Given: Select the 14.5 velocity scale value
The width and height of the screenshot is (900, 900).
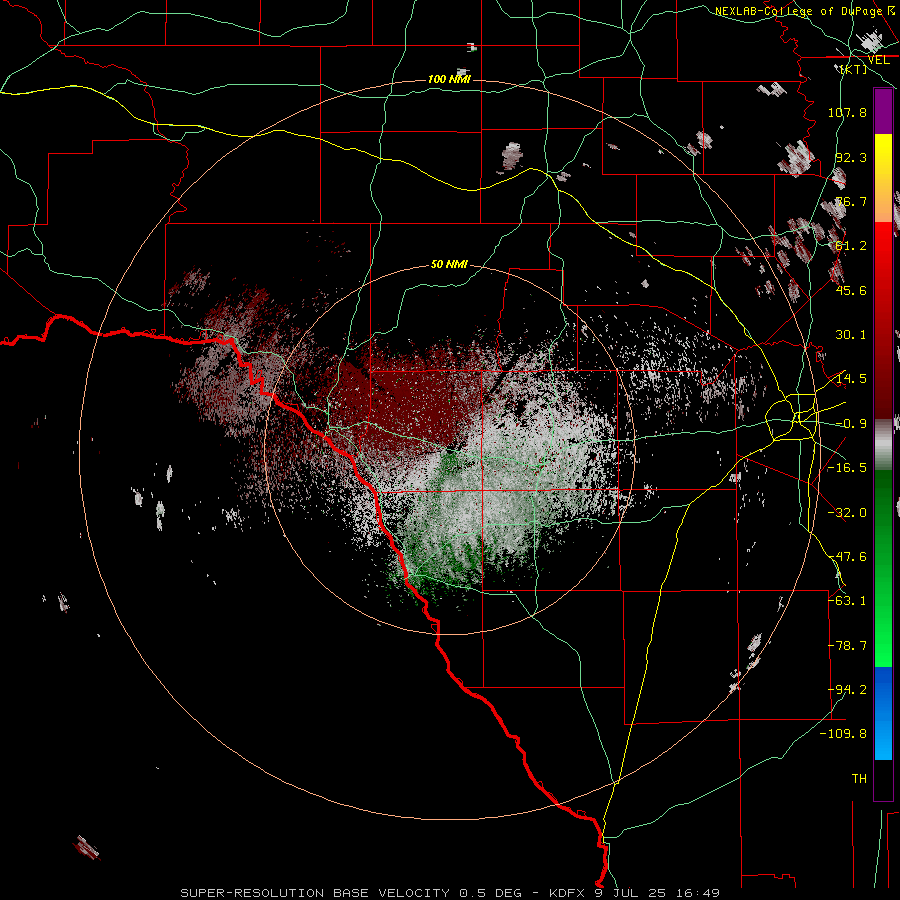Looking at the screenshot, I should click(851, 379).
